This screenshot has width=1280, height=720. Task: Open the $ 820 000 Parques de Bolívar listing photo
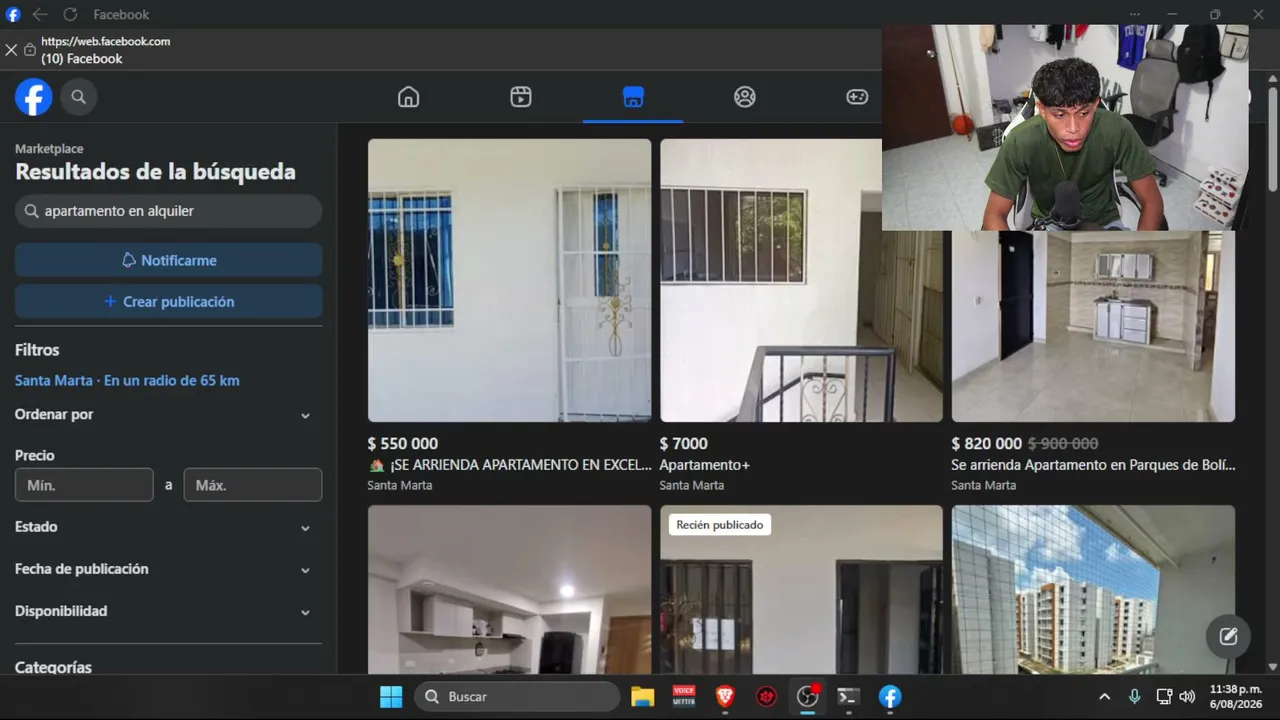1093,326
